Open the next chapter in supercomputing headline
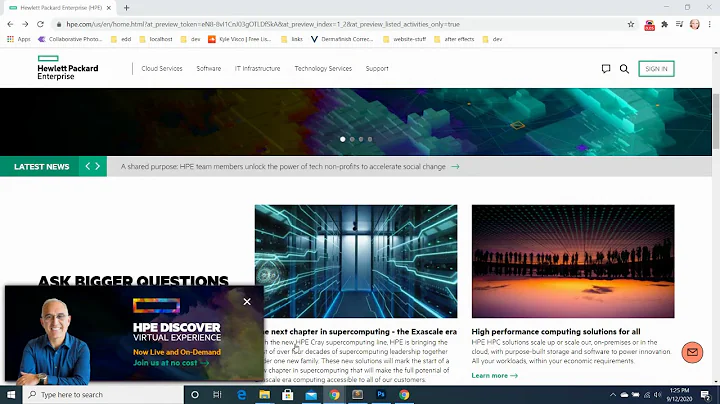Screen dimensions: 720x404 pyautogui.click(x=360, y=331)
